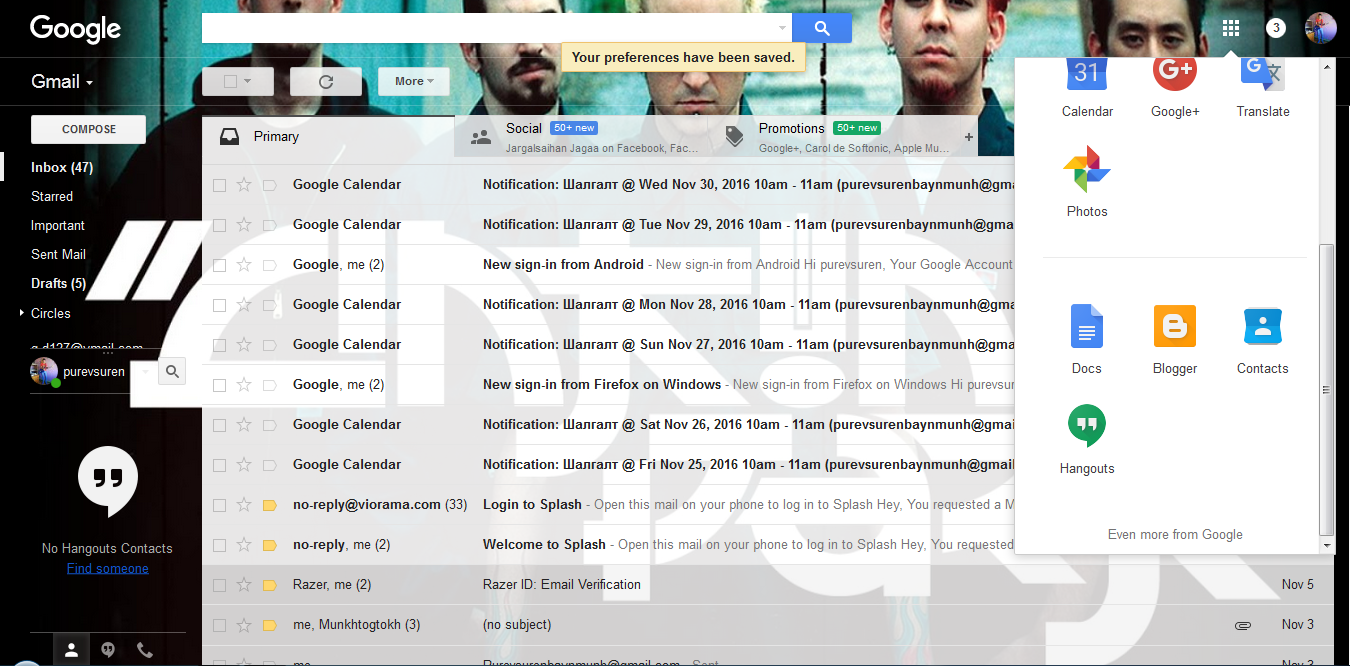Select the Nov 25 Calendar notification checkbox
1350x666 pixels.
click(219, 465)
